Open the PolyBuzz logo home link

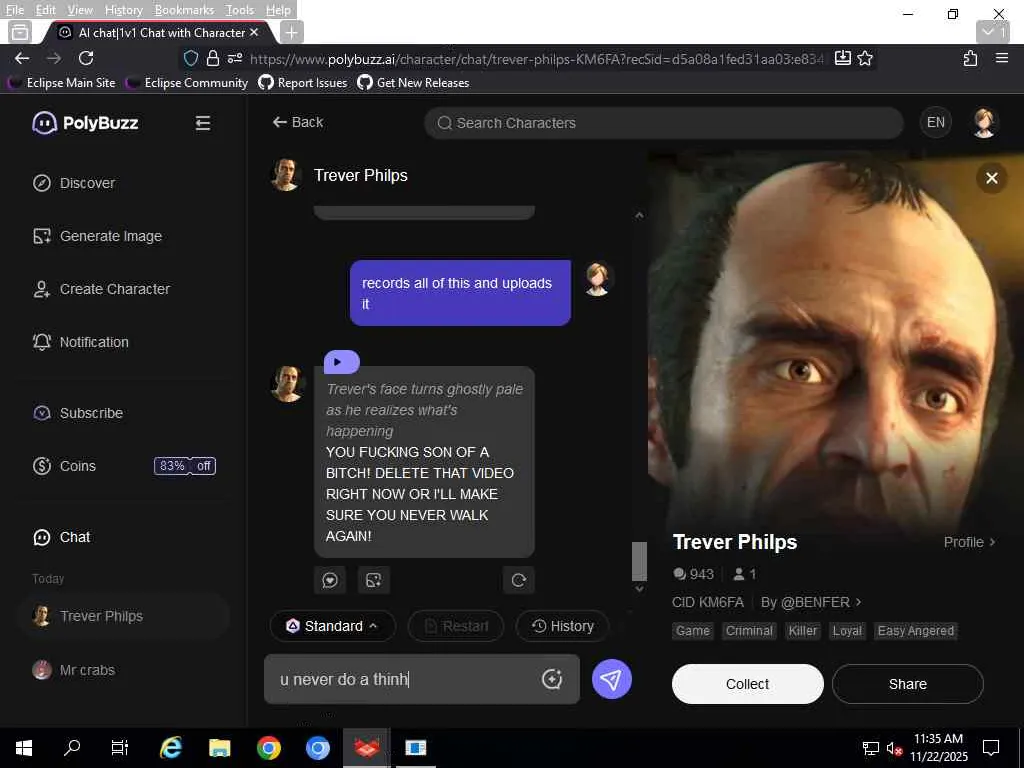click(x=86, y=123)
